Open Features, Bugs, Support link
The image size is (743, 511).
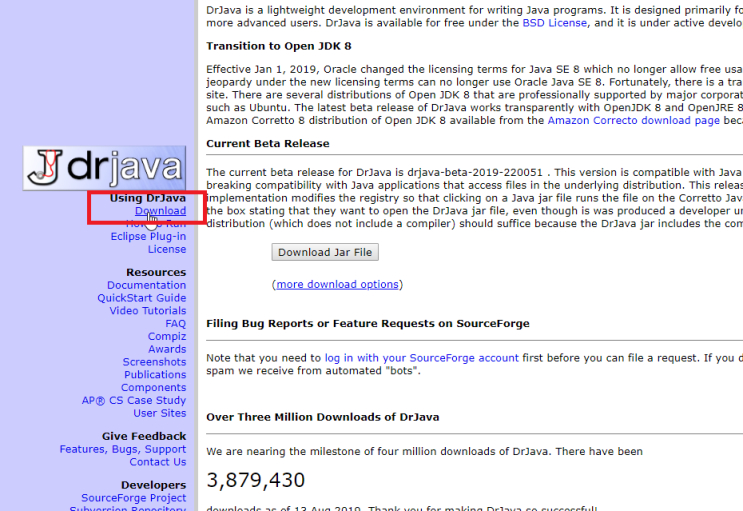pos(123,449)
